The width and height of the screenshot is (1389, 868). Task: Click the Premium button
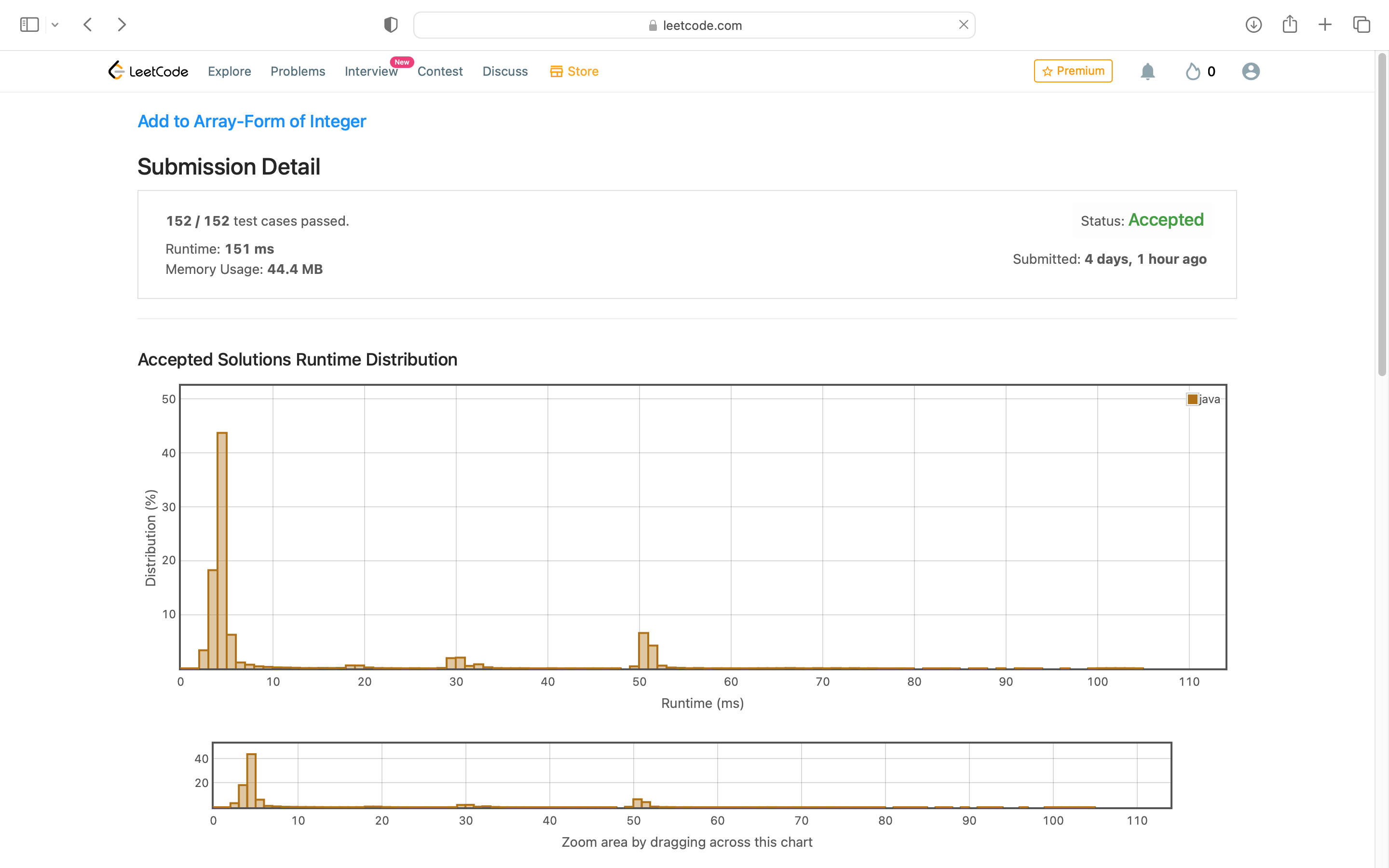[1072, 70]
